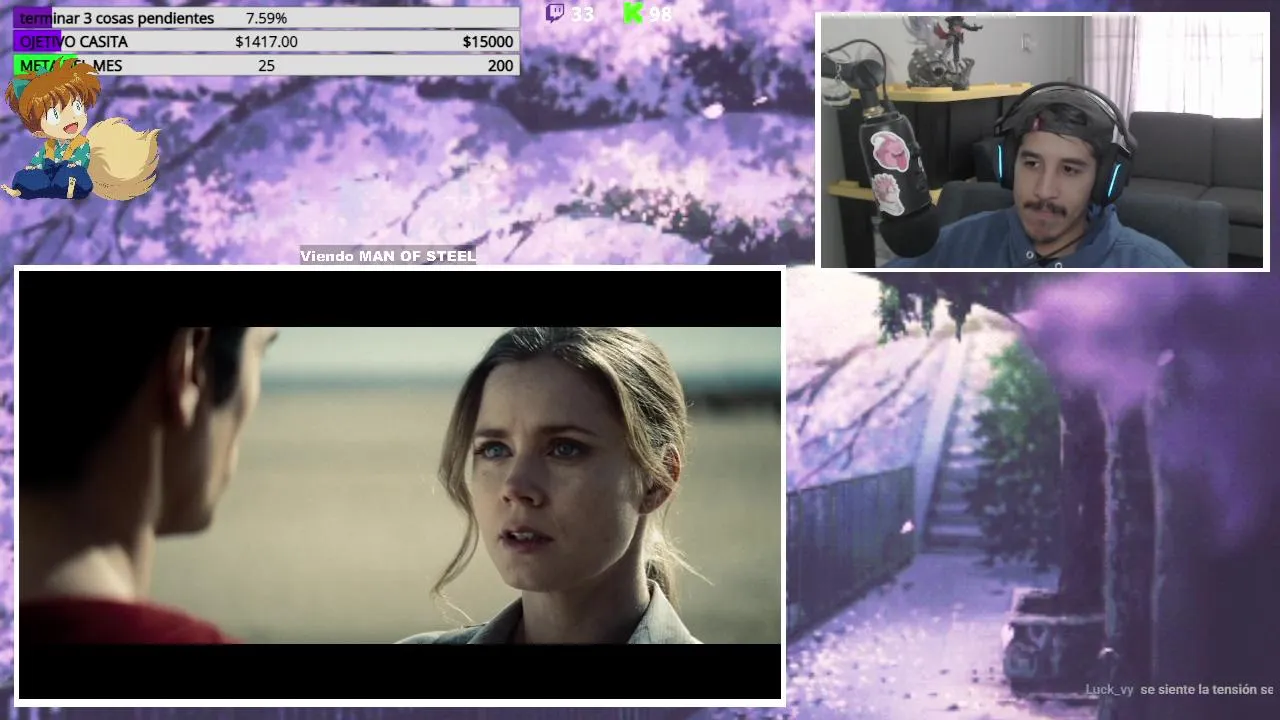Click the anime fox-boy mascot sticker

click(x=80, y=130)
